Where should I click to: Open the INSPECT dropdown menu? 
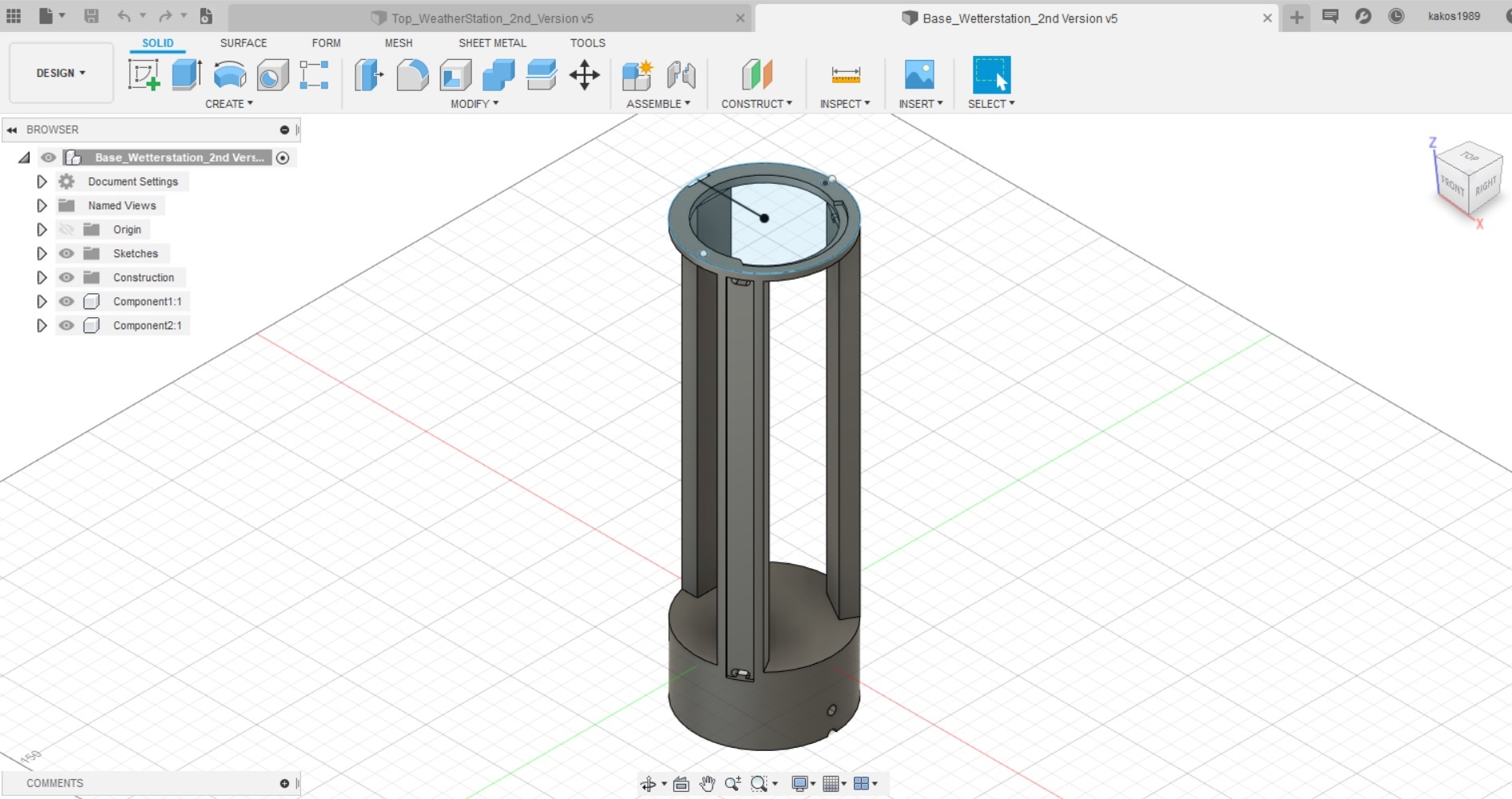pos(845,104)
